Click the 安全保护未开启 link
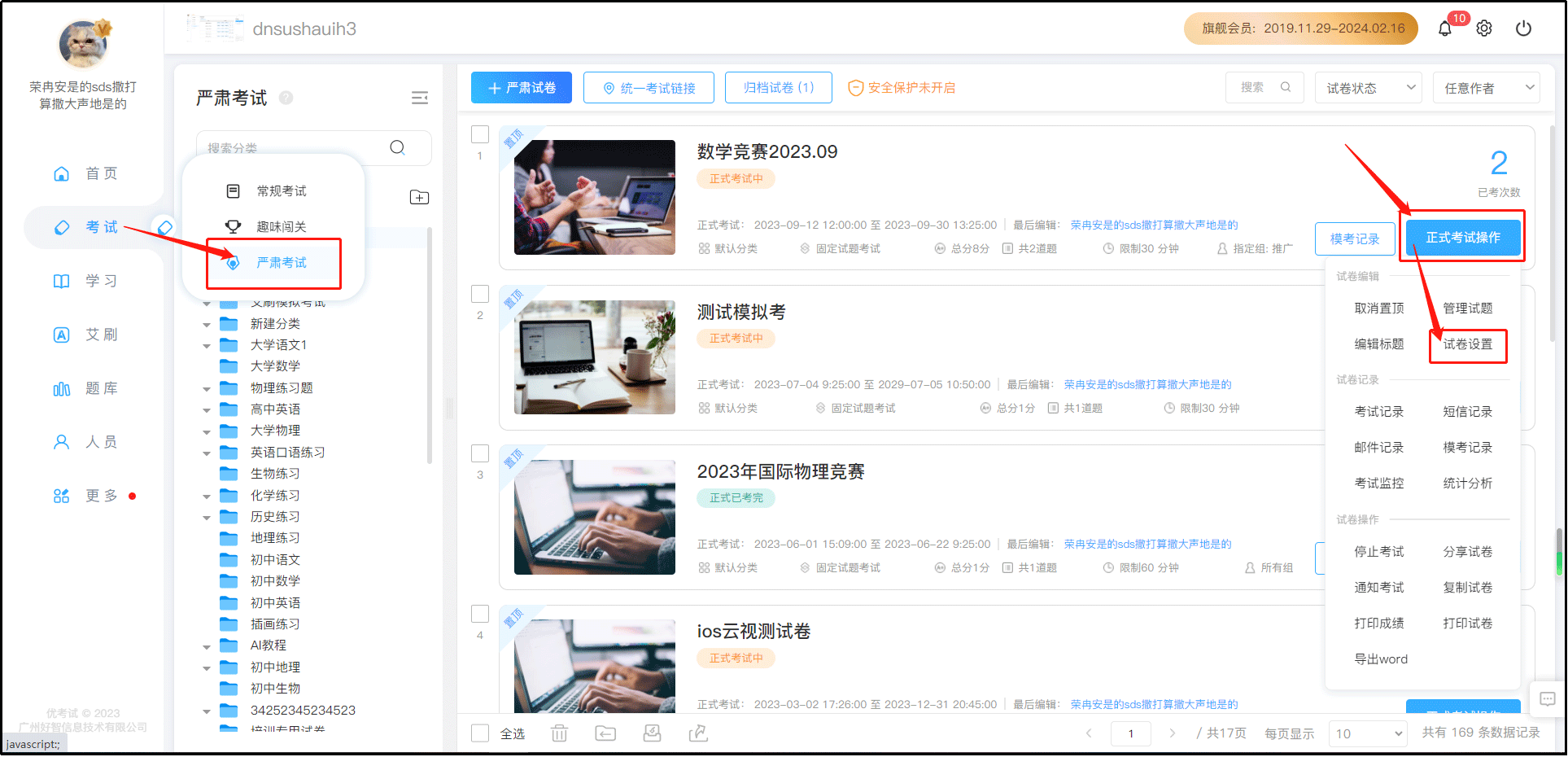1568x757 pixels. (902, 87)
